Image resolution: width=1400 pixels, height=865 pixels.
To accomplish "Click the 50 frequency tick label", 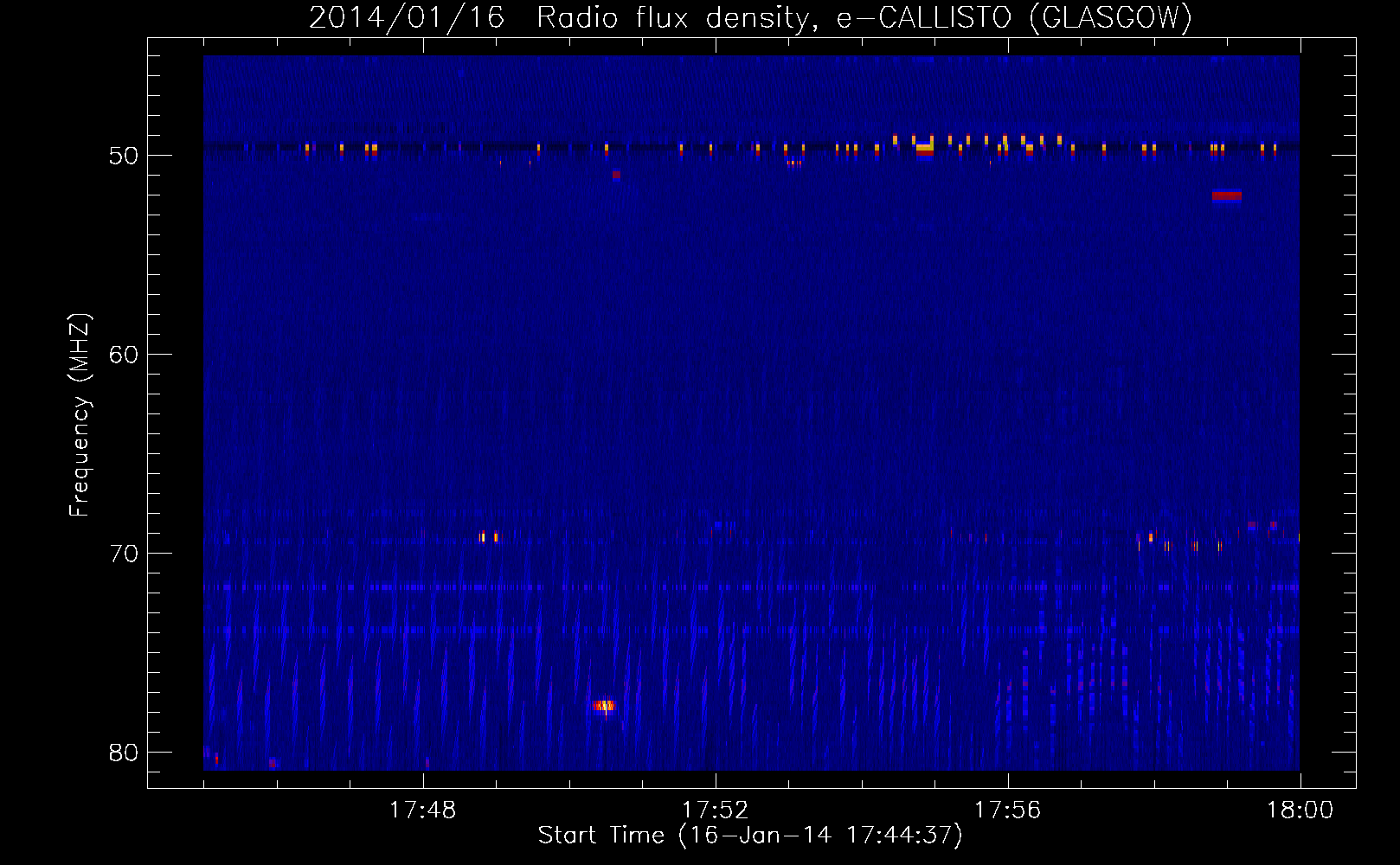I will [x=124, y=156].
